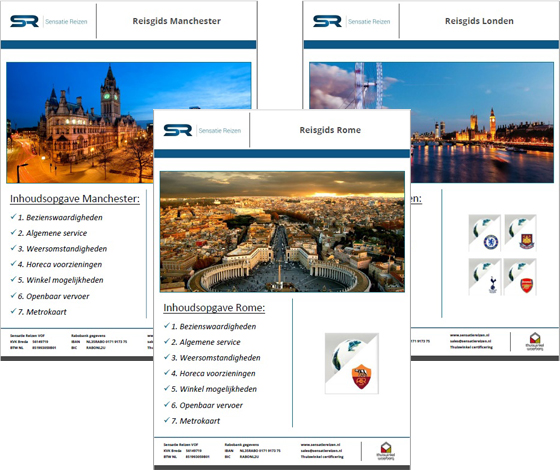Select the Tottenham club badge tile
Viewport: 560px width, 470px height.
coord(485,277)
